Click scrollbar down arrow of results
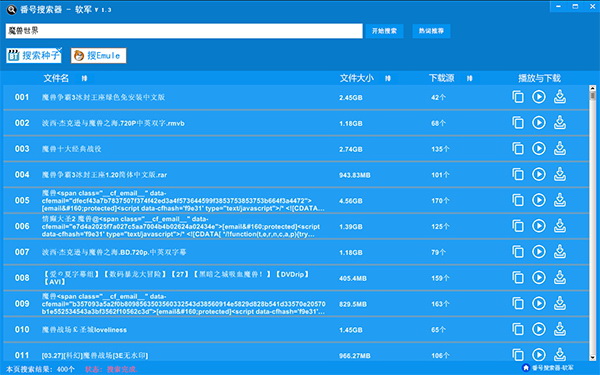The width and height of the screenshot is (600, 375). (593, 358)
